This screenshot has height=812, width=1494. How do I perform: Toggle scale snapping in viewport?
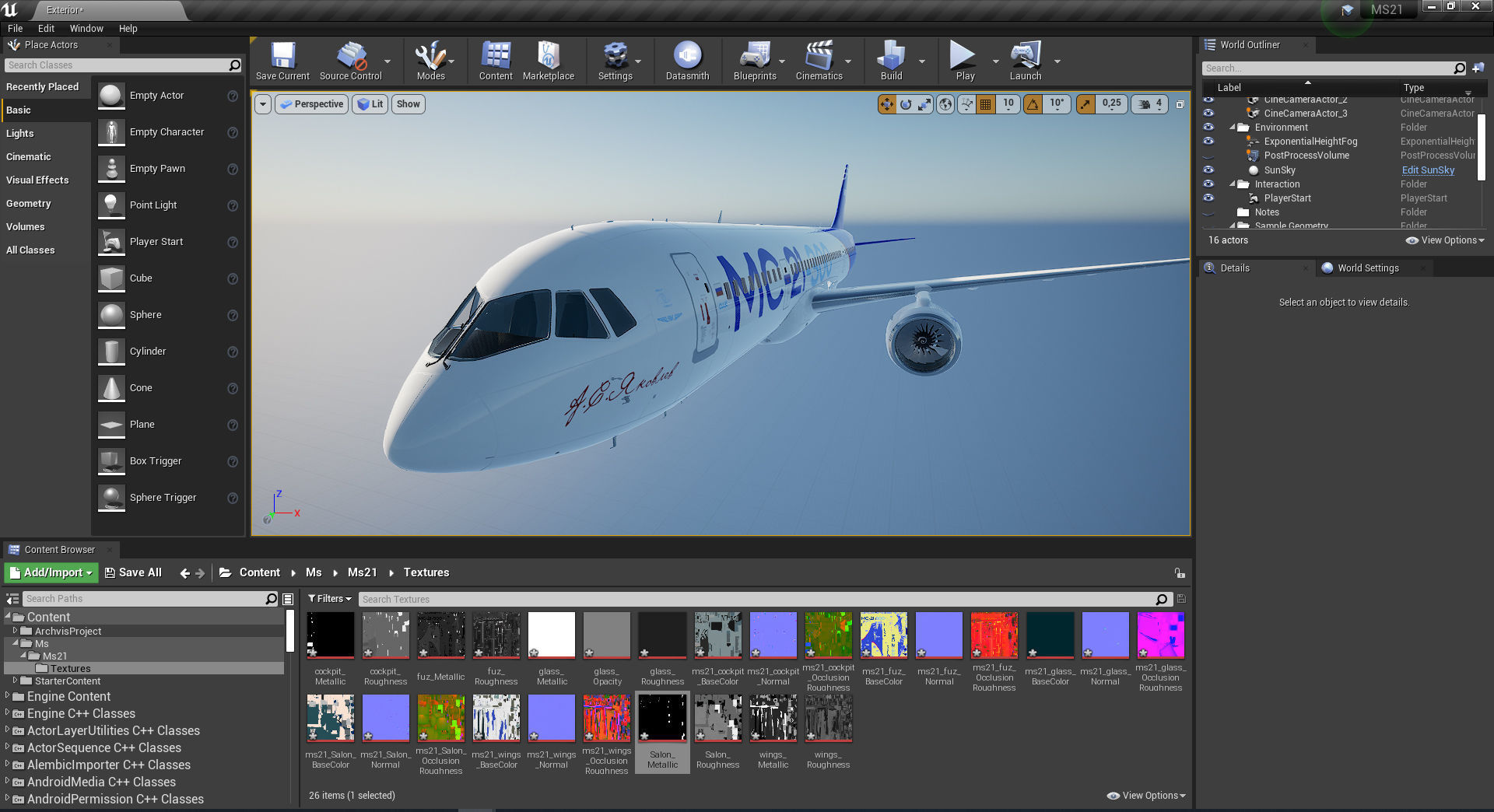pos(1085,104)
